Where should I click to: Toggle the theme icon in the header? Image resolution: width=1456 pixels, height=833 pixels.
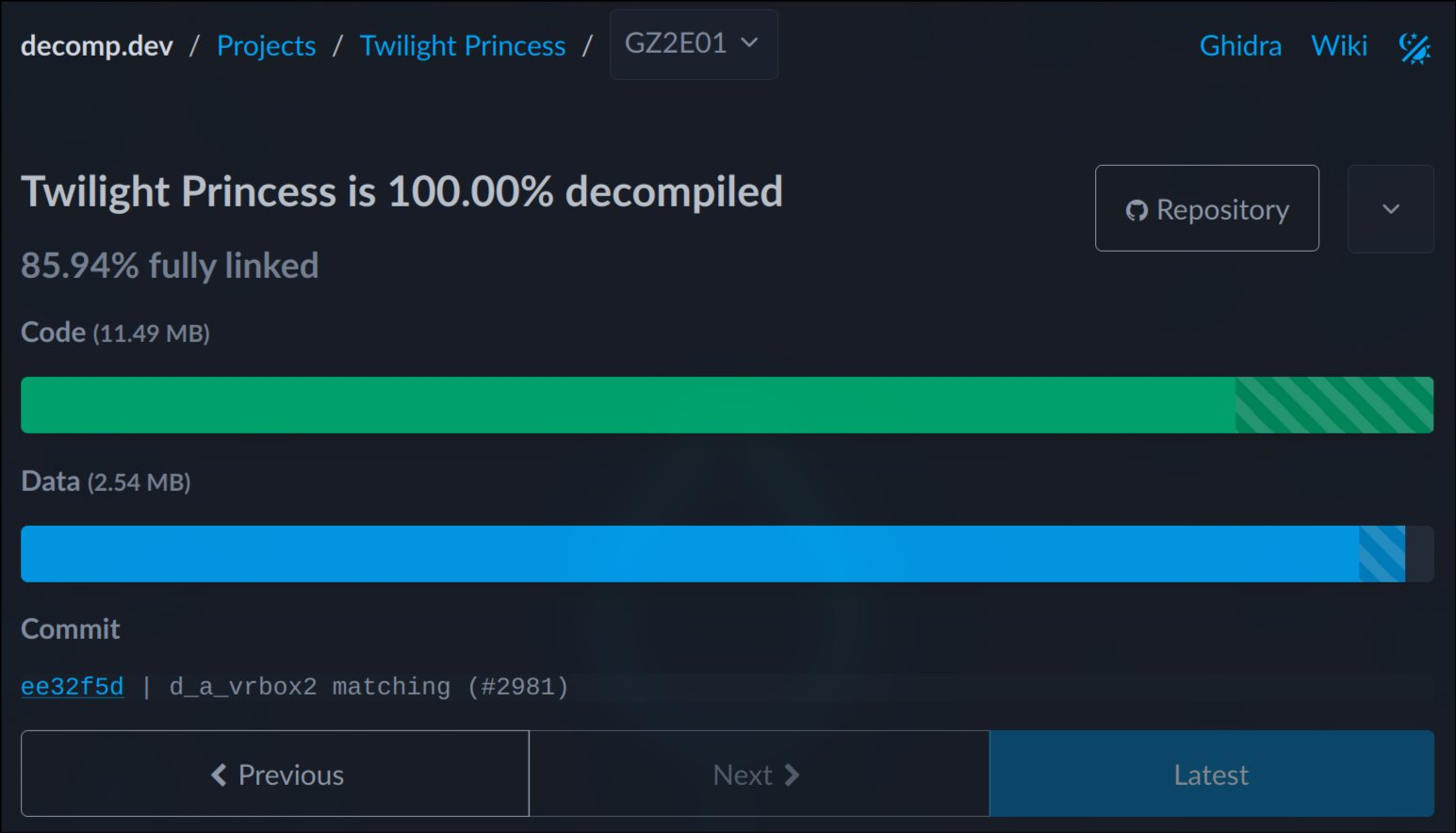click(x=1415, y=47)
